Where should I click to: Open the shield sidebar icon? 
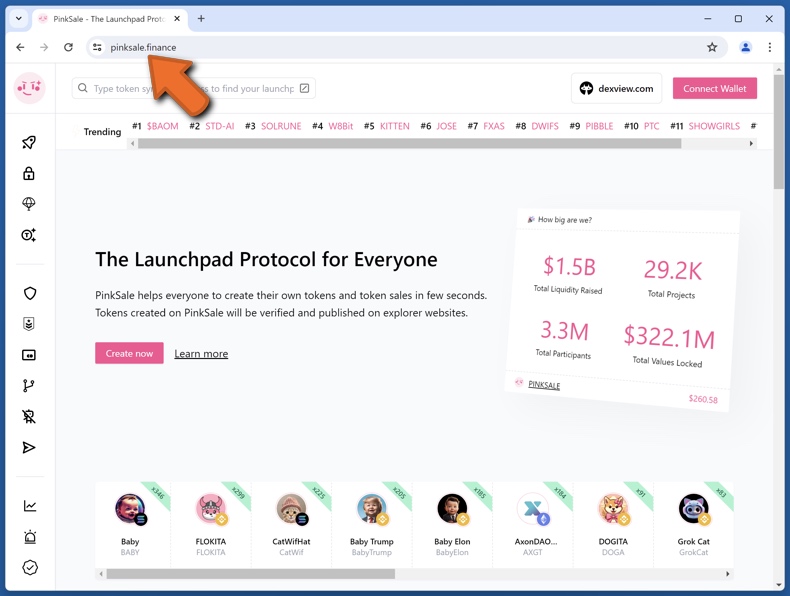[30, 293]
